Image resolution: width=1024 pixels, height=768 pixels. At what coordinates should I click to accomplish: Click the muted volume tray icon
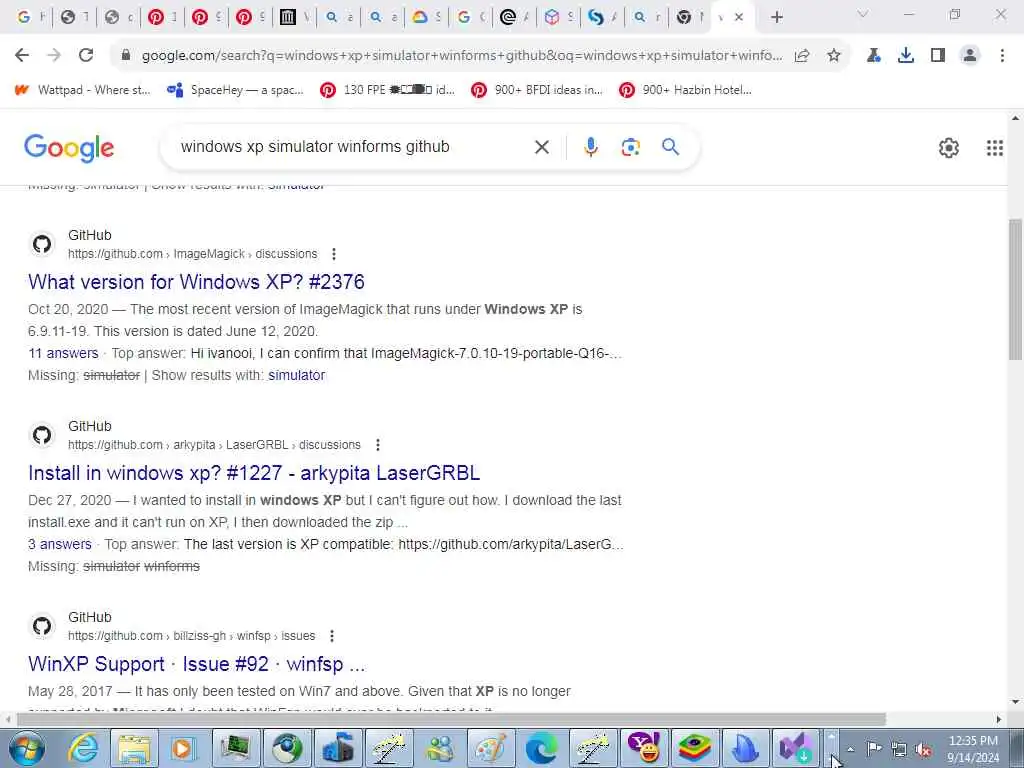click(923, 750)
